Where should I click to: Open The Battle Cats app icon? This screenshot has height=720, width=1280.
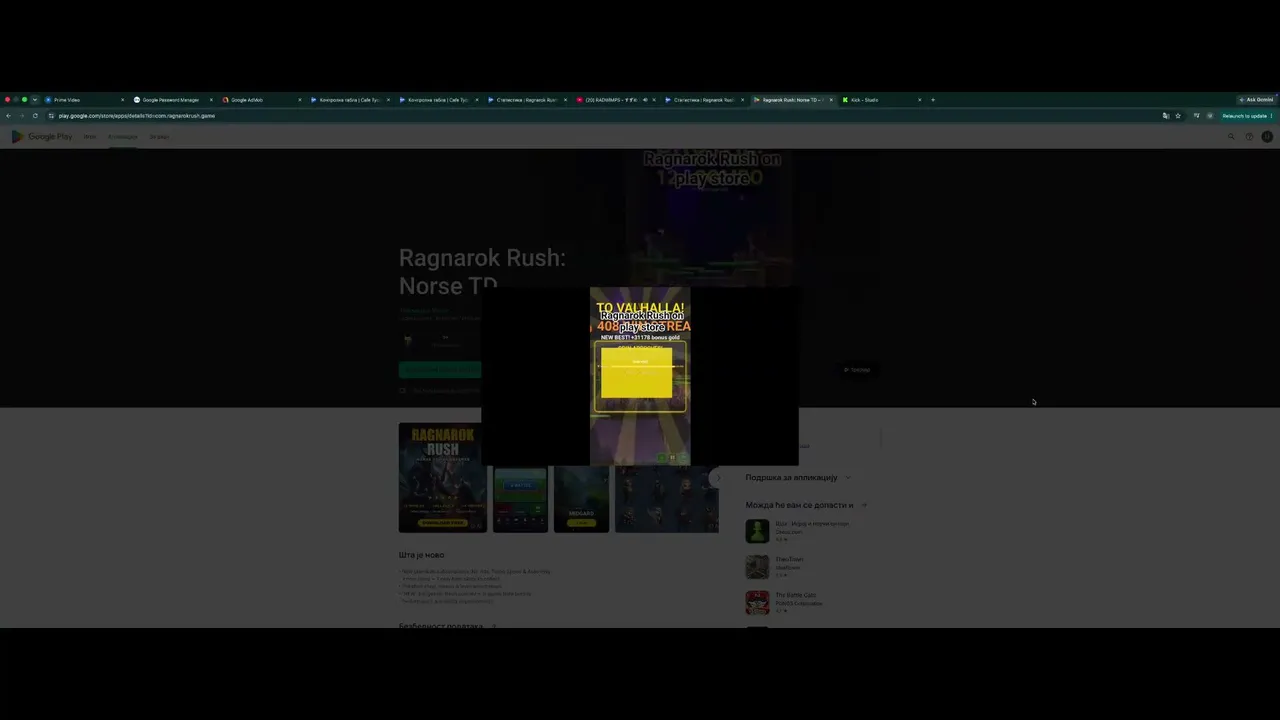(x=757, y=603)
